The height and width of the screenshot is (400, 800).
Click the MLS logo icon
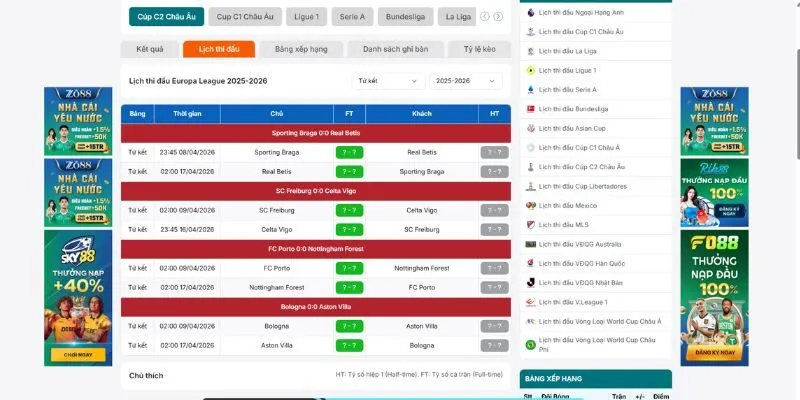coord(530,224)
